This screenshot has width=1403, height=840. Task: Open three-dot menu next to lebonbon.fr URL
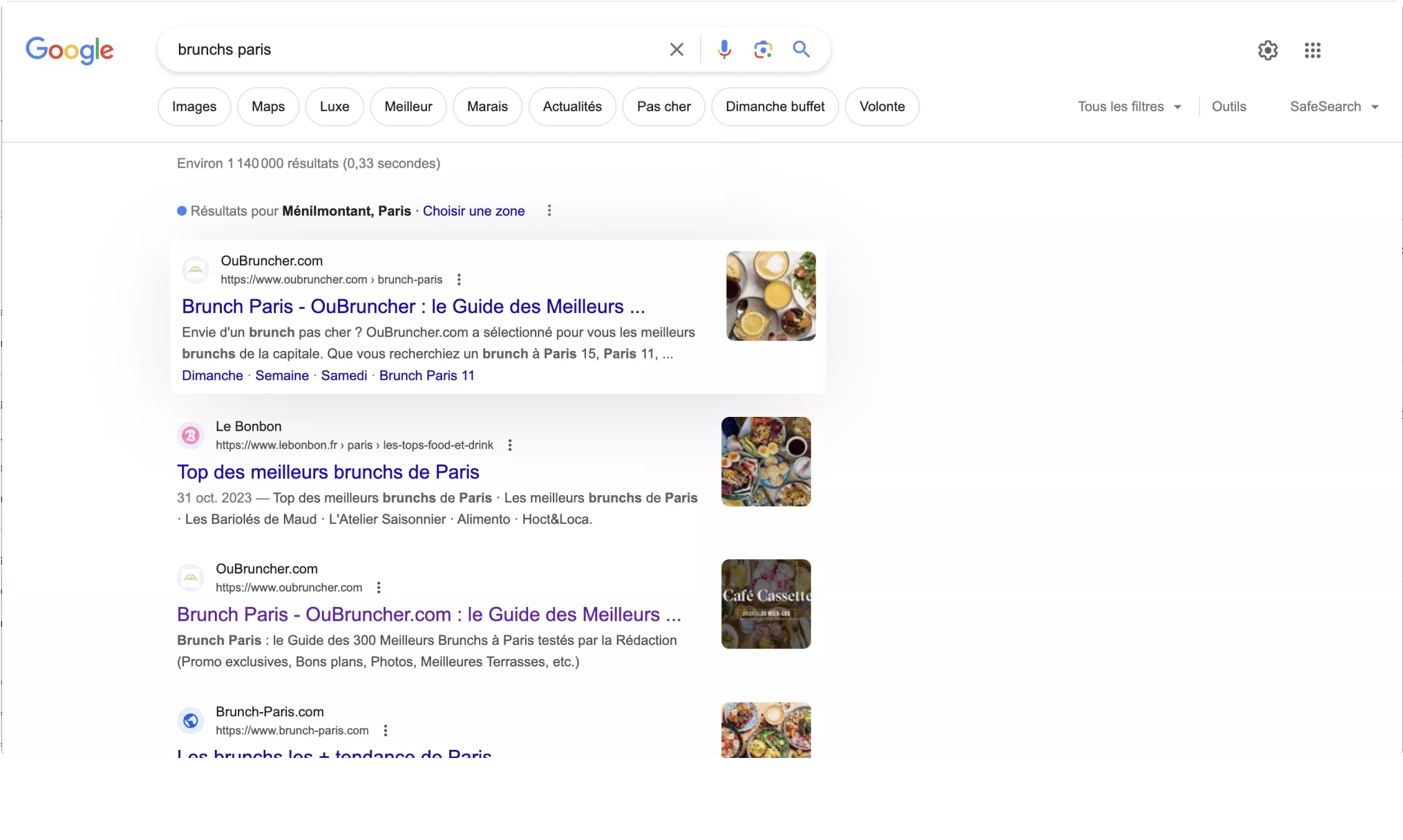point(510,445)
